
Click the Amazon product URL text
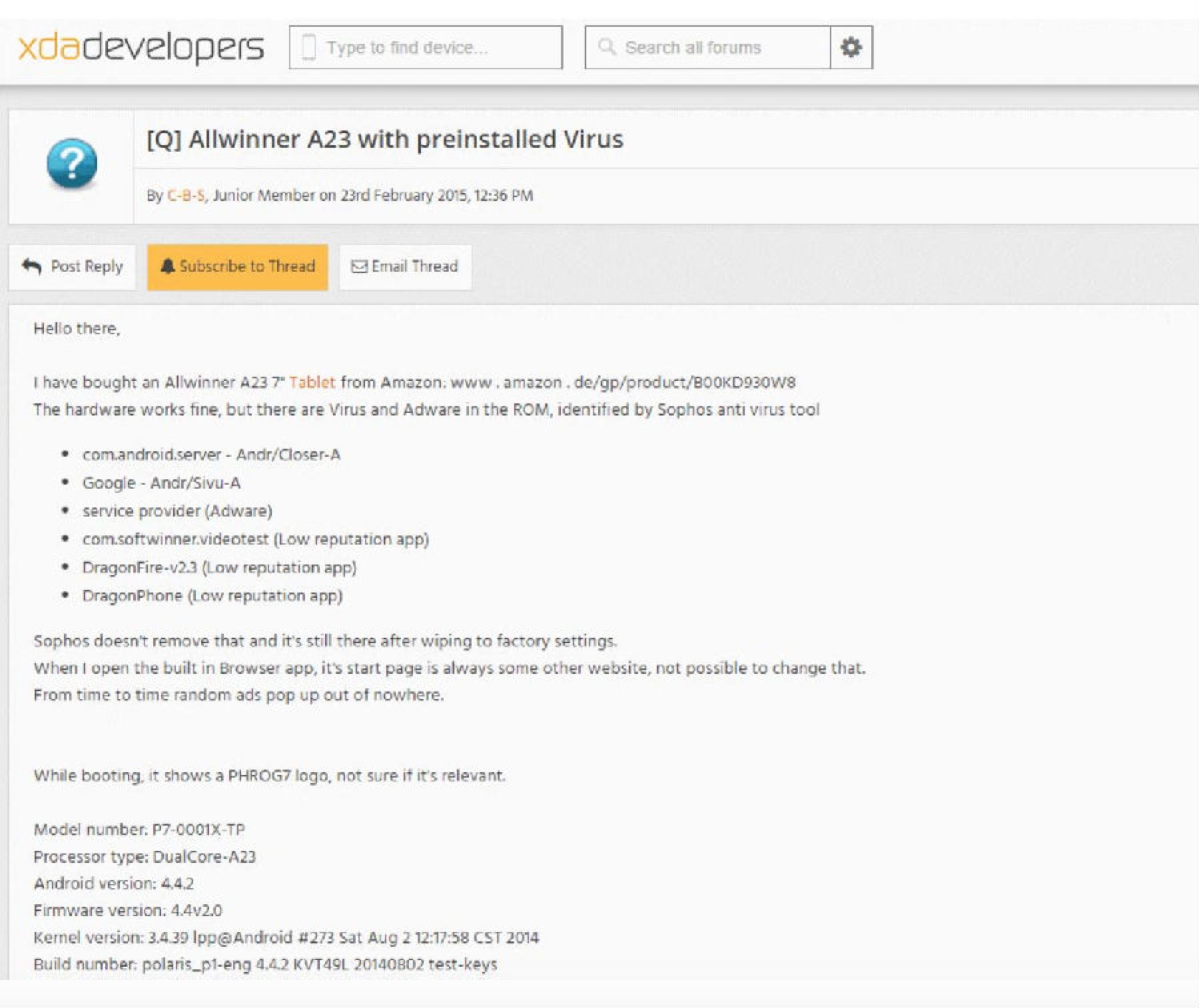click(x=623, y=382)
